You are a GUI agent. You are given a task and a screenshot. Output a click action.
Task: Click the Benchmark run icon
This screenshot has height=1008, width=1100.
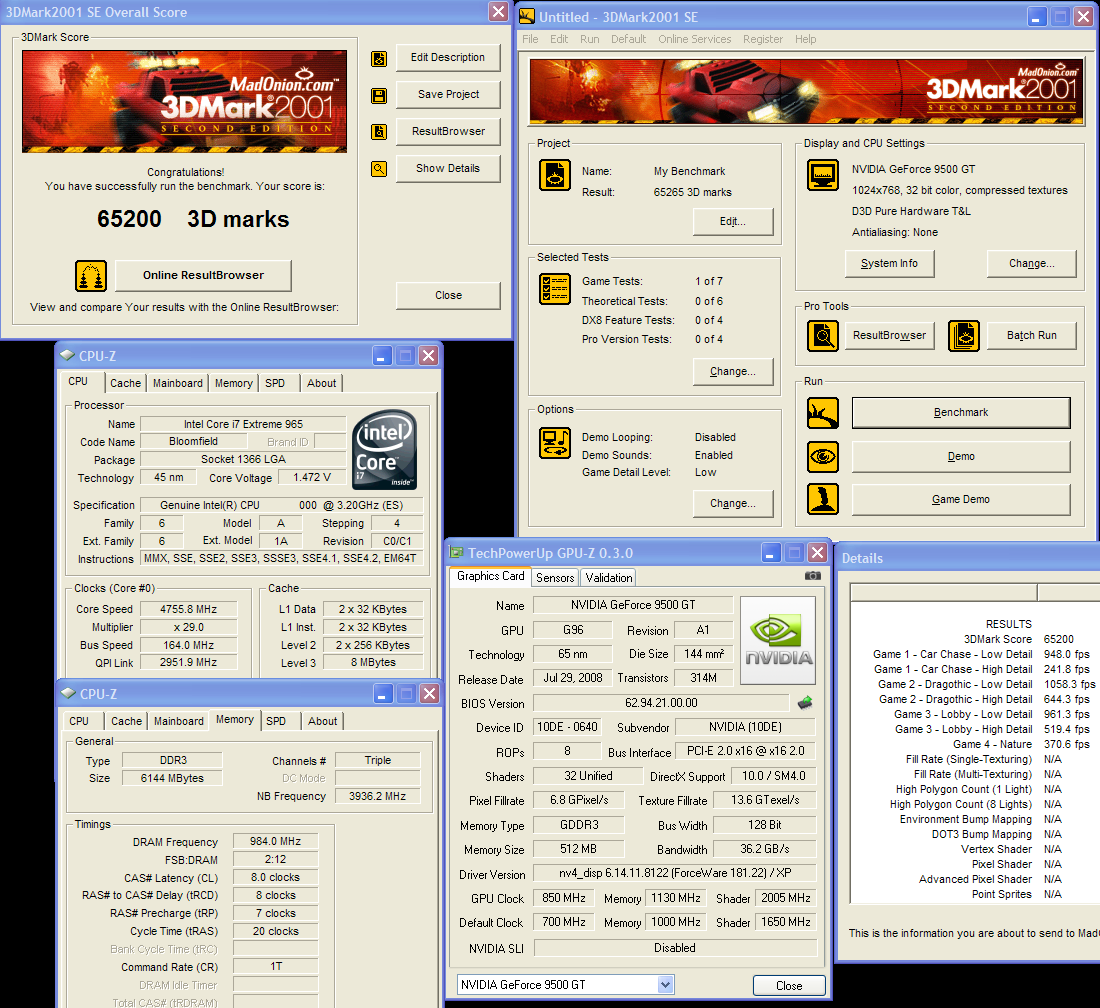coord(823,413)
